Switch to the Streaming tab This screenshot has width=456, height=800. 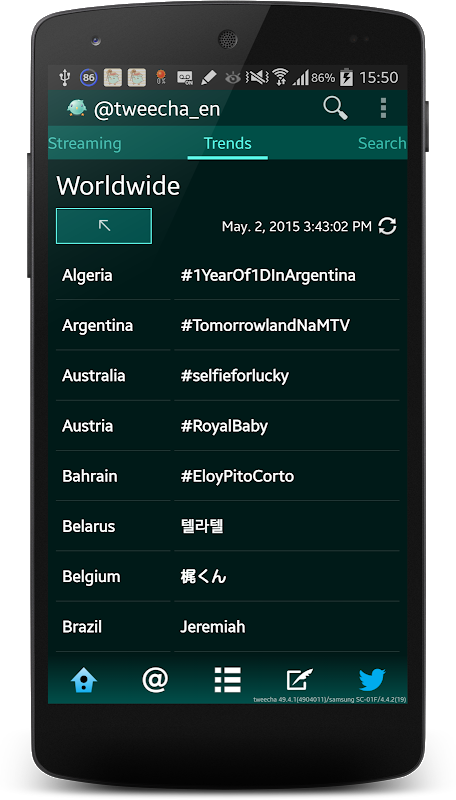(85, 143)
